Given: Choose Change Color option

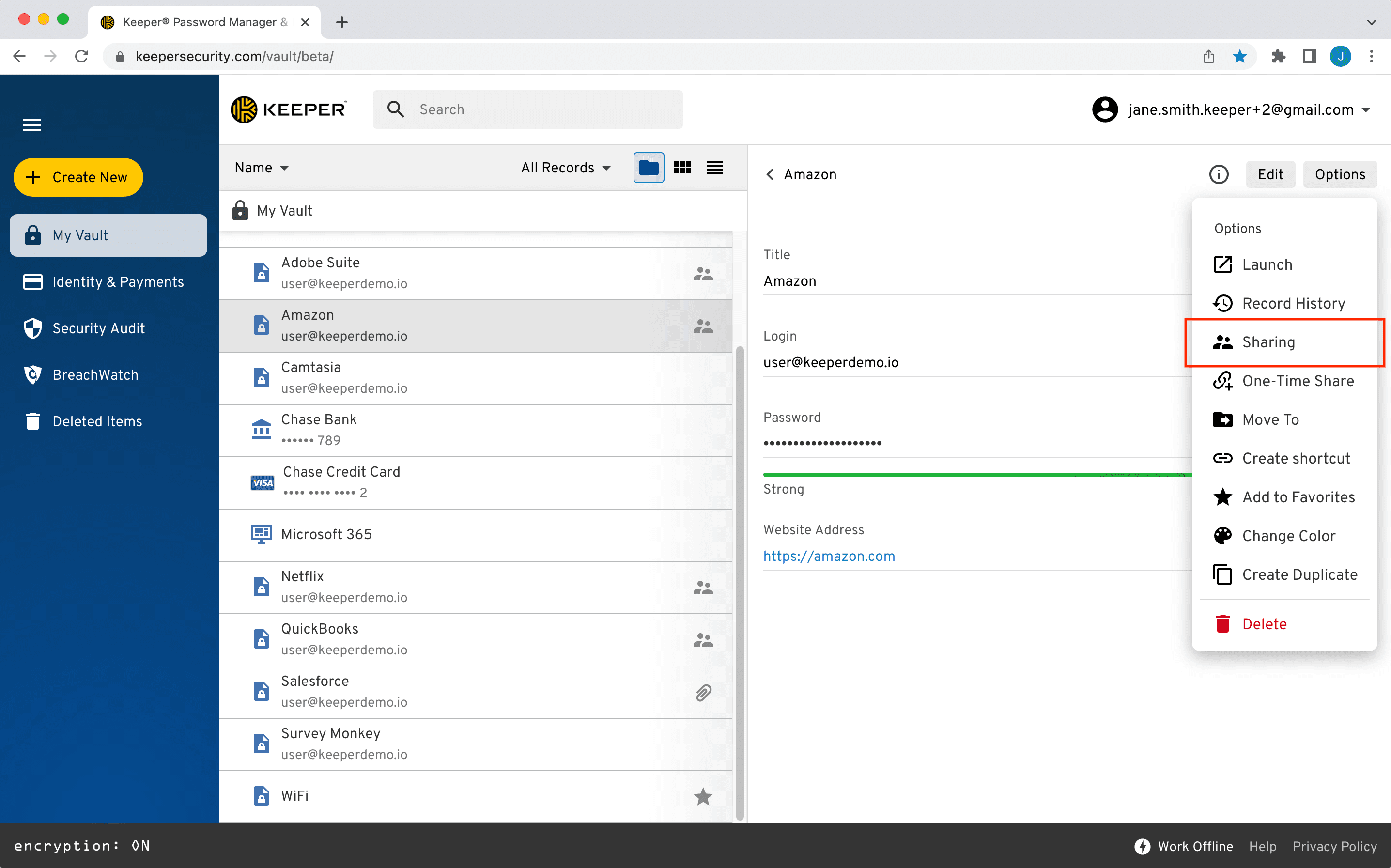Looking at the screenshot, I should pos(1283,536).
